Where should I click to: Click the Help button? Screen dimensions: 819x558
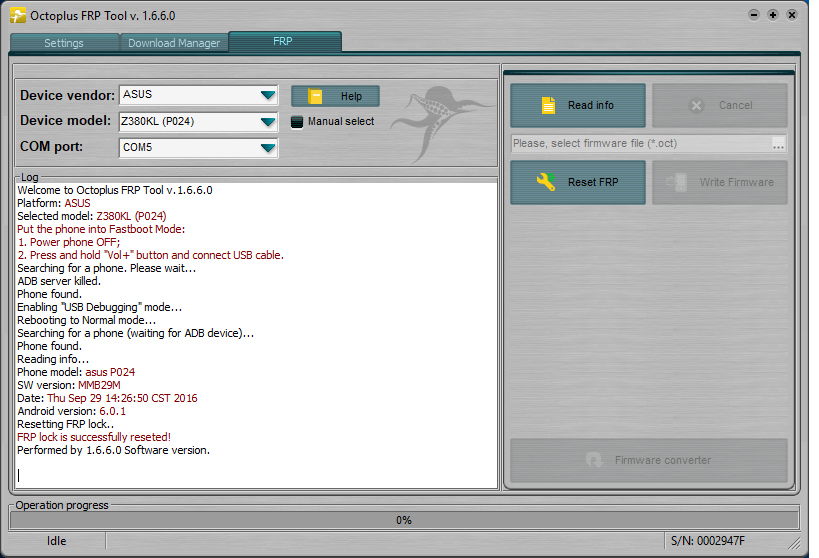(335, 96)
